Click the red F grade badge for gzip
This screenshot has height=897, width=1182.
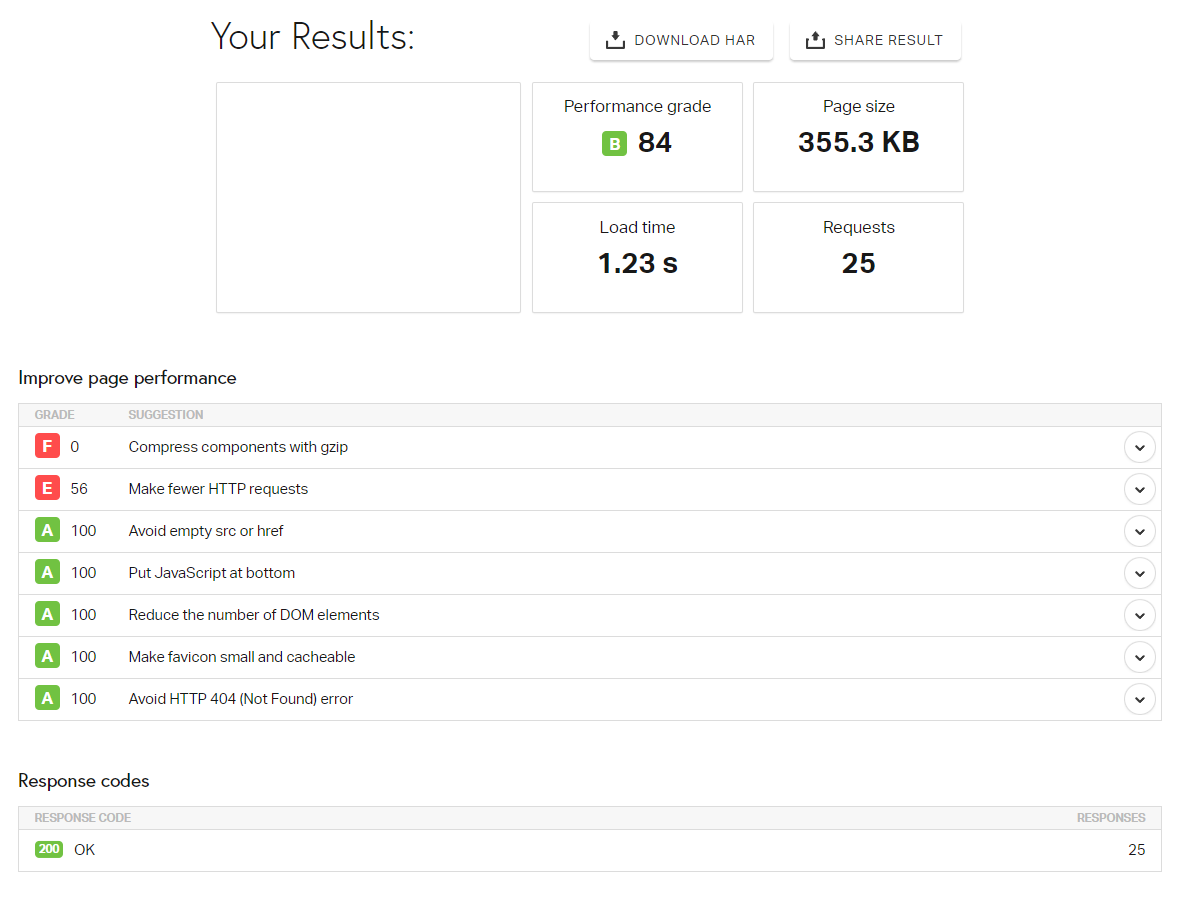point(47,445)
